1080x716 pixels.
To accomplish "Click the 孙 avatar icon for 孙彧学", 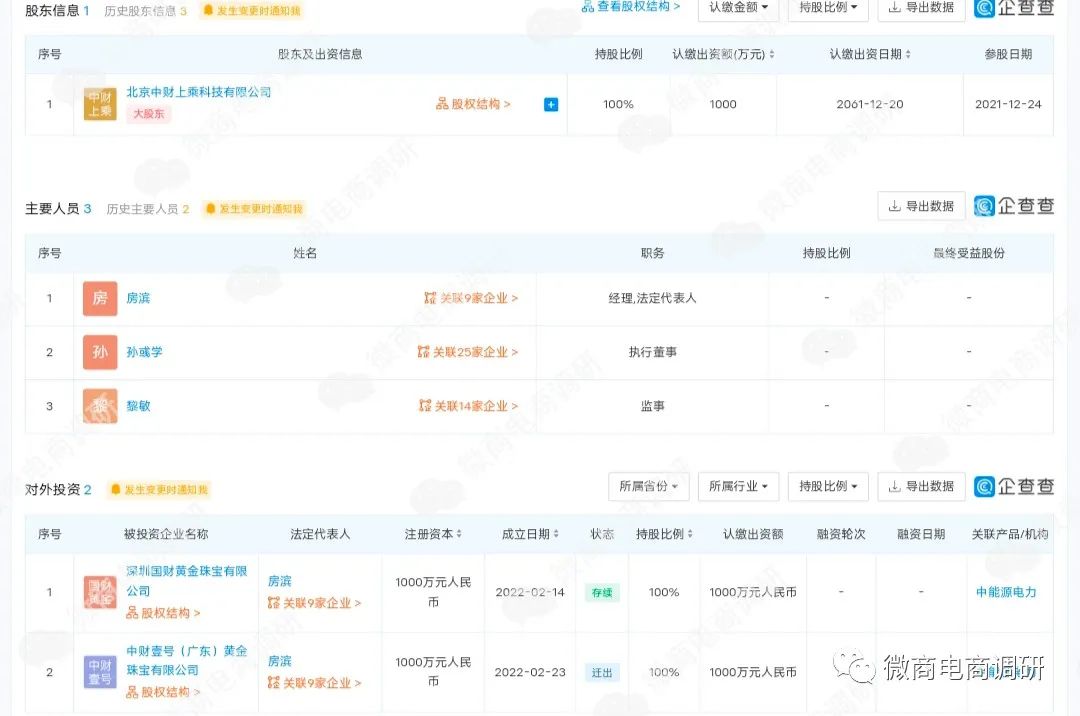I will (100, 352).
